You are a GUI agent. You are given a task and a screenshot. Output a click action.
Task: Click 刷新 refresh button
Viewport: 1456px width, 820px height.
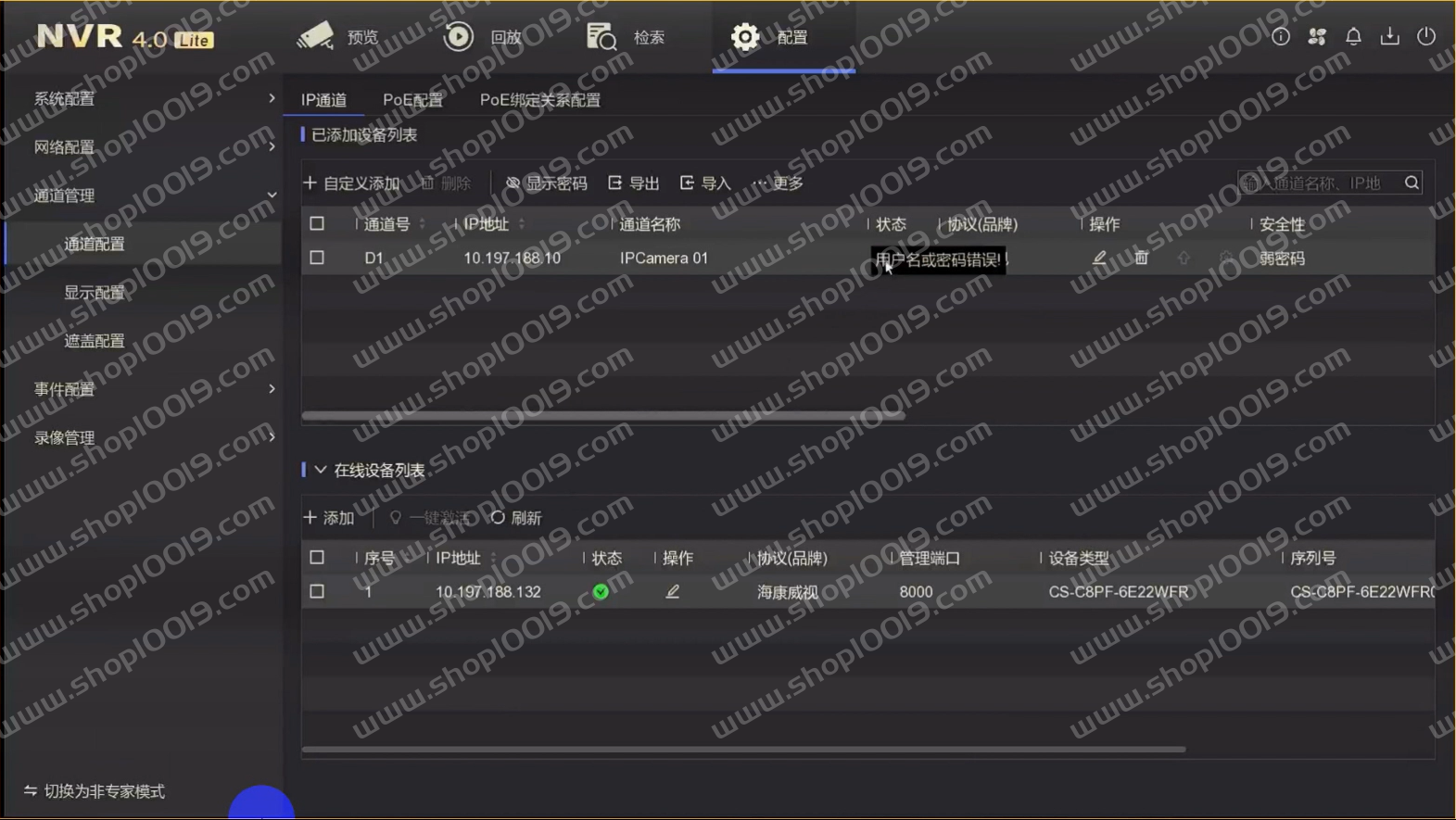pos(516,518)
